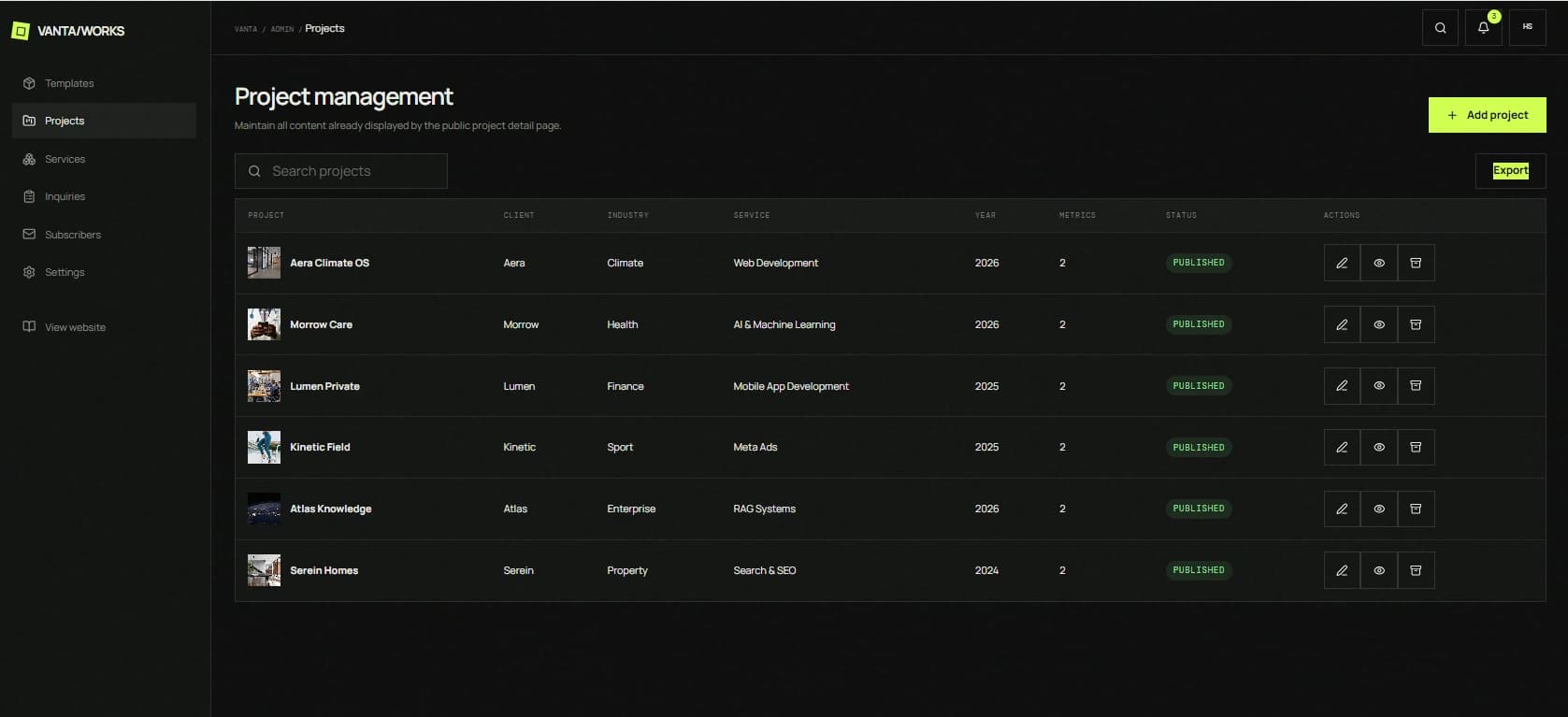
Task: Open notifications bell
Action: point(1484,28)
